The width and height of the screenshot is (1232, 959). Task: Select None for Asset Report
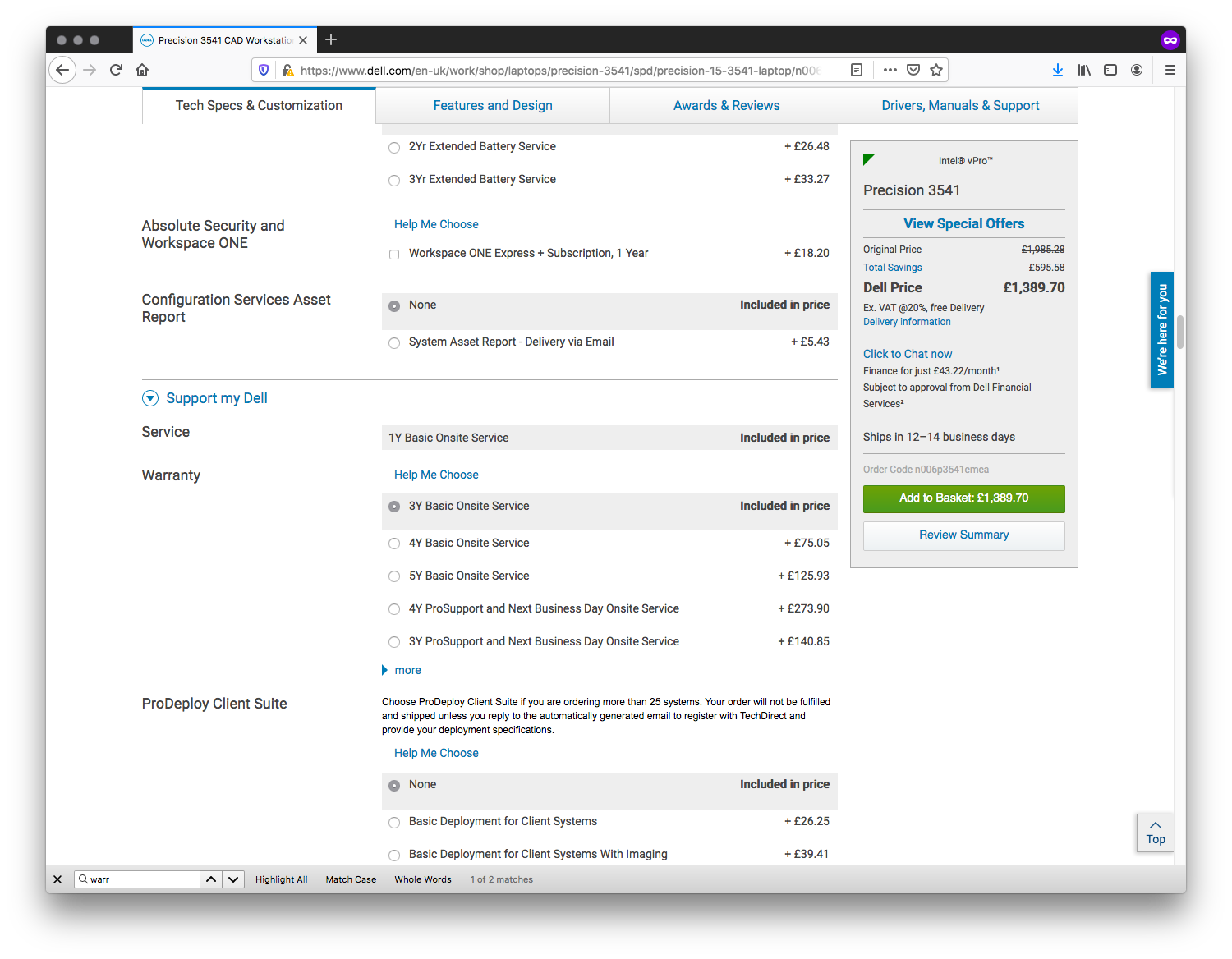(394, 305)
